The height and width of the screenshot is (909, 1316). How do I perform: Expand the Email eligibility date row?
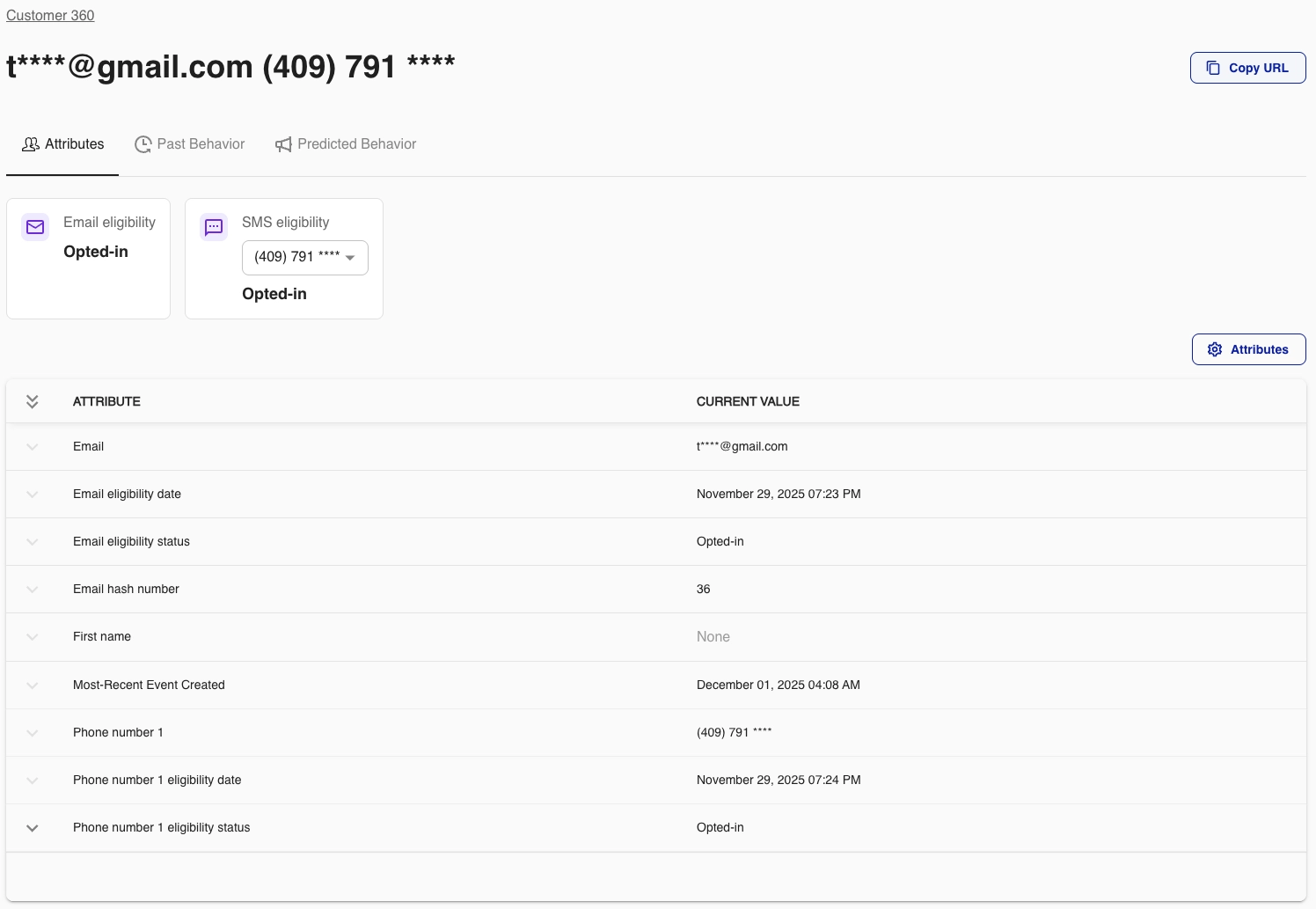click(32, 495)
